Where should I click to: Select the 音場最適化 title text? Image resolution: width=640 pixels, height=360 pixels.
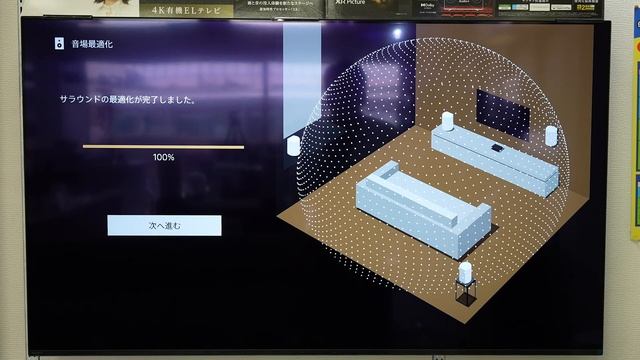click(92, 44)
